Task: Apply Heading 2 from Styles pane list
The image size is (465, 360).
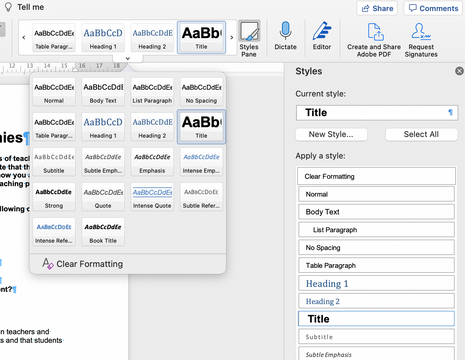Action: pyautogui.click(x=376, y=301)
